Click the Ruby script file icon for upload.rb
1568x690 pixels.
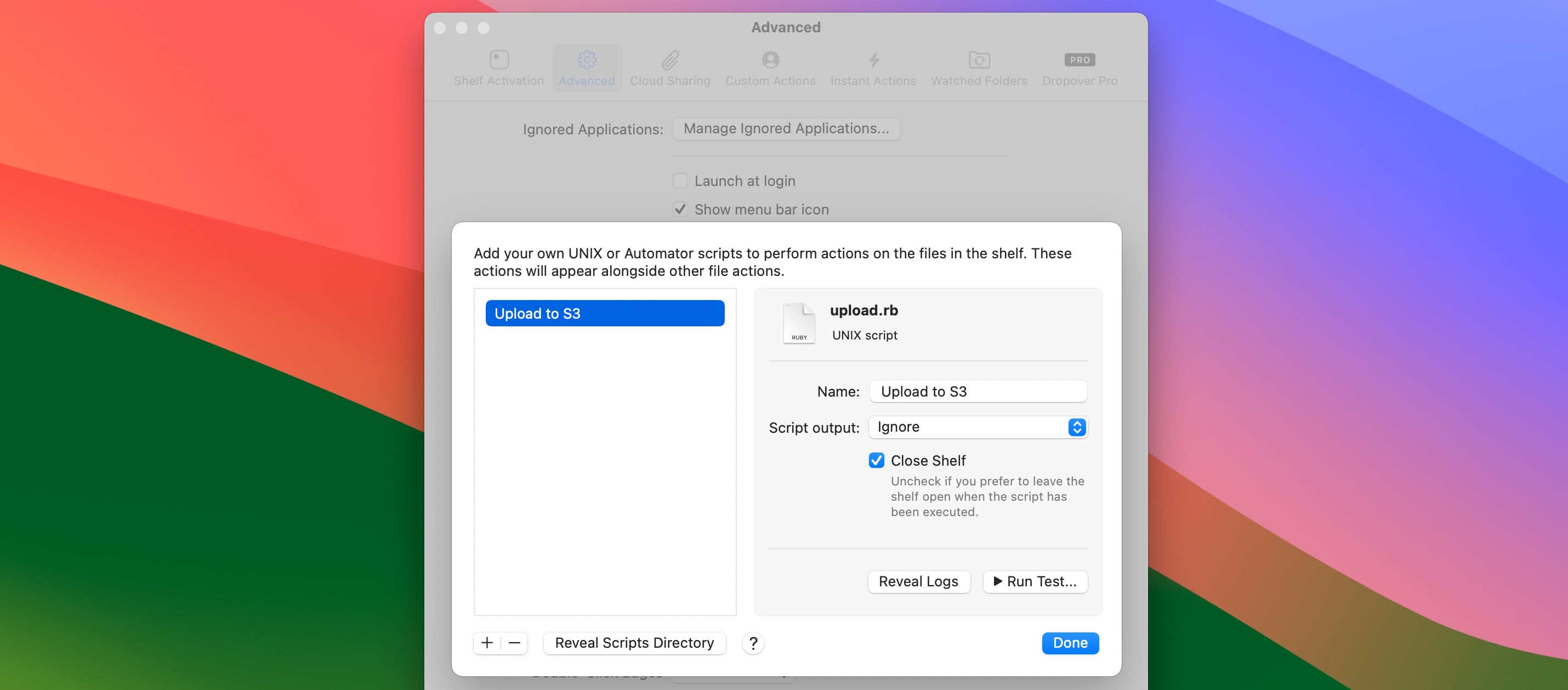tap(799, 323)
